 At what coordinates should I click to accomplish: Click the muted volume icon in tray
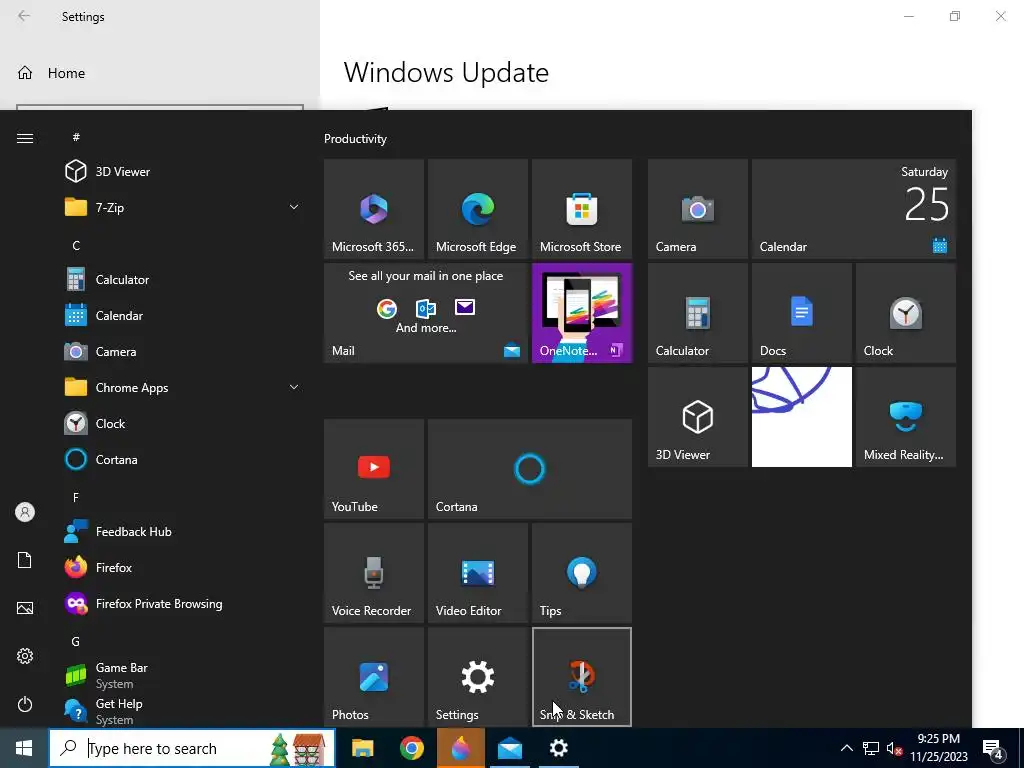point(894,748)
